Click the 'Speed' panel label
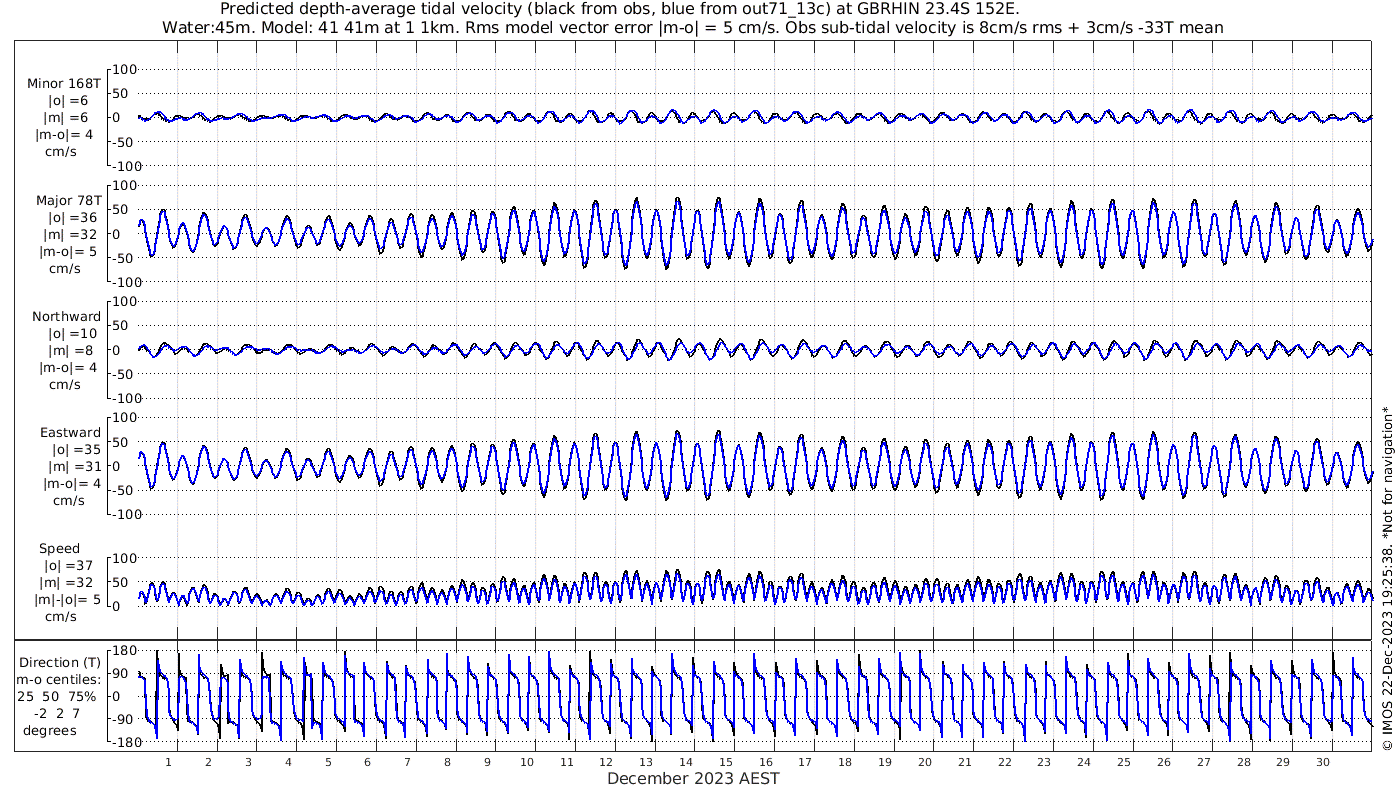Viewport: 1400px width, 800px height. click(60, 549)
